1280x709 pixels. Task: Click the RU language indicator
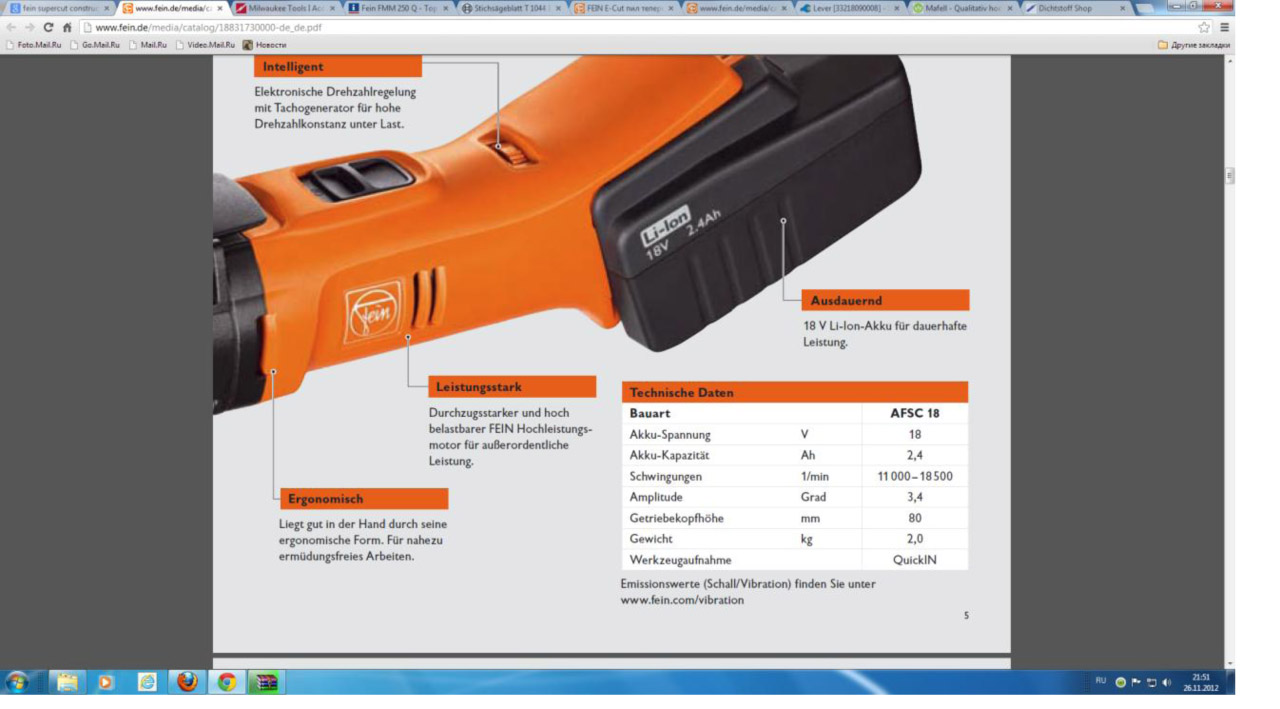tap(1100, 681)
